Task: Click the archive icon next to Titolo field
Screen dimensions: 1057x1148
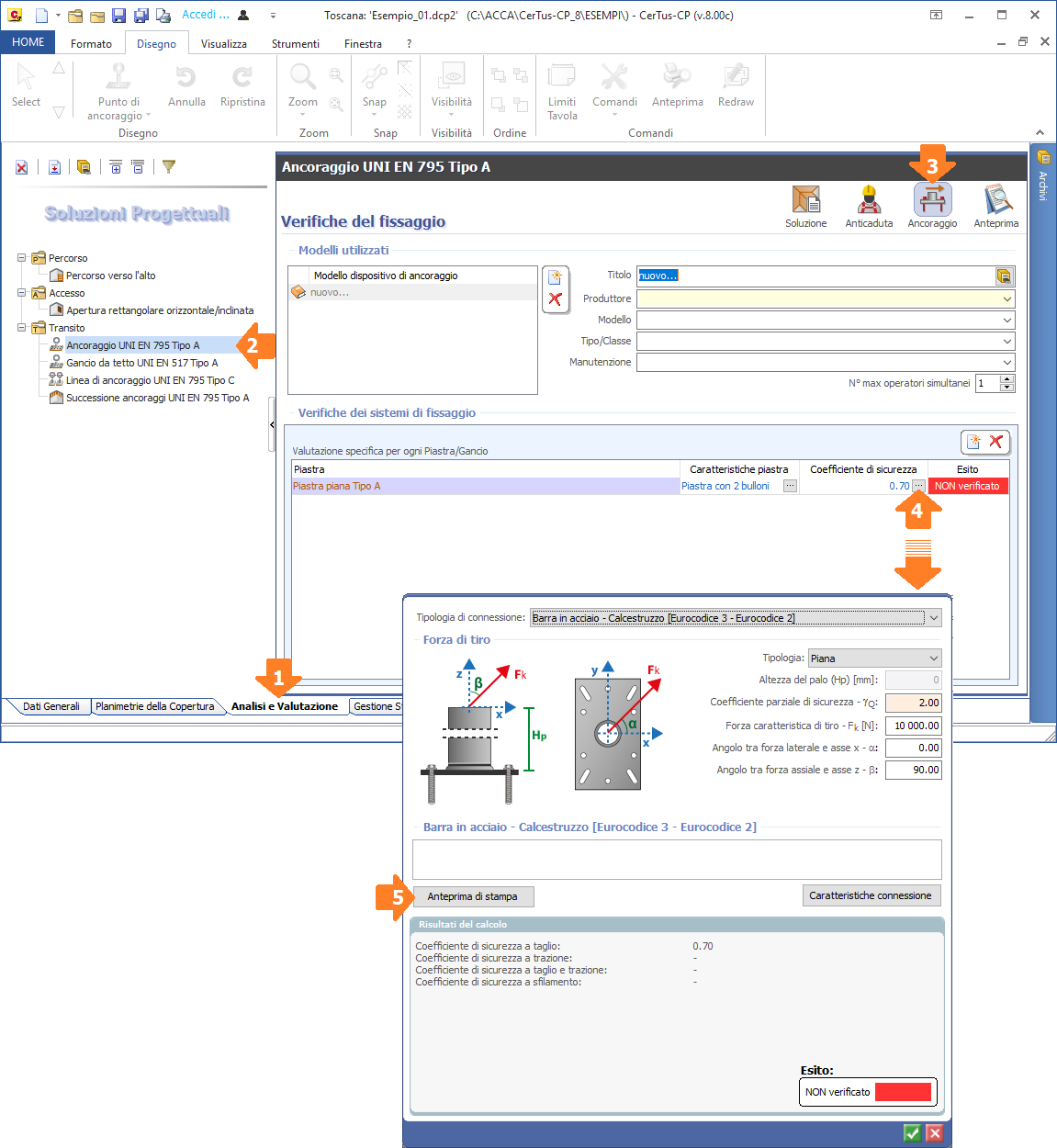Action: 1005,276
